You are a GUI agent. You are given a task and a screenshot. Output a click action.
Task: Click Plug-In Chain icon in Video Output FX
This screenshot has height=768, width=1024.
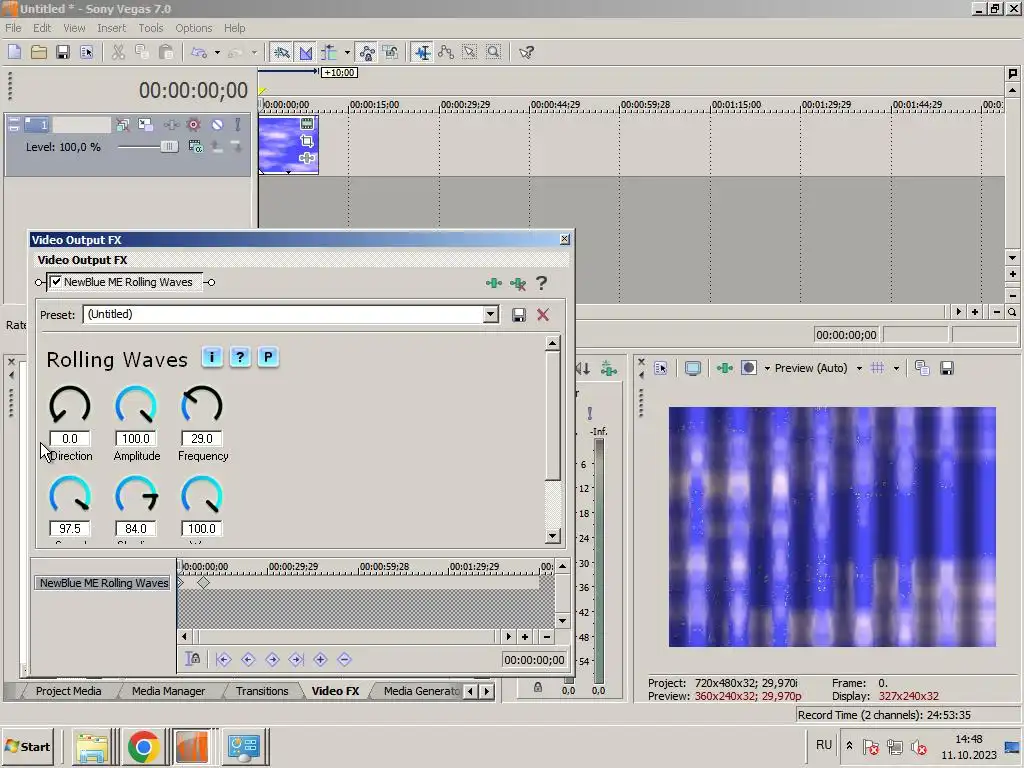click(494, 283)
